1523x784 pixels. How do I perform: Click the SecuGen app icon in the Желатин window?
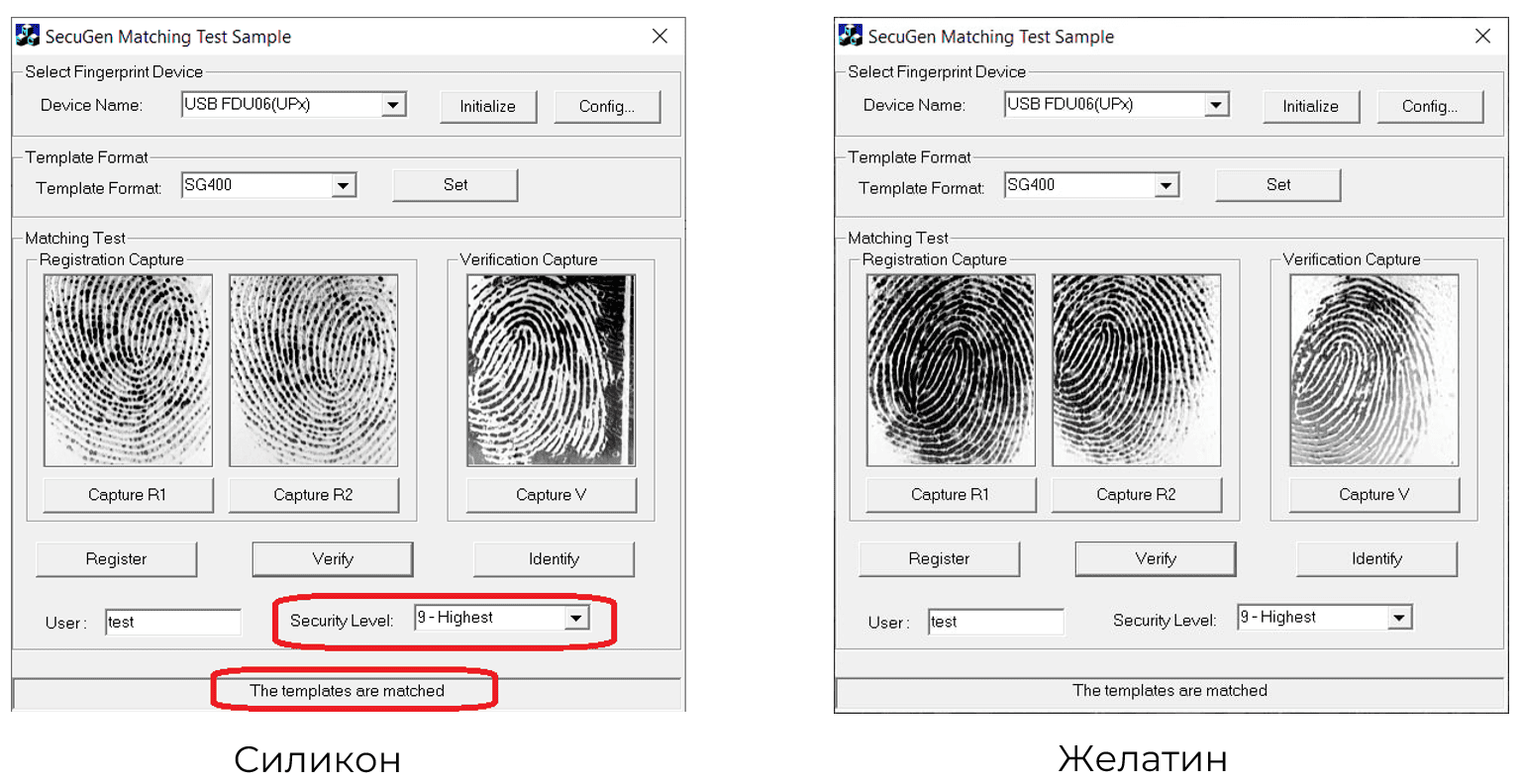click(850, 37)
